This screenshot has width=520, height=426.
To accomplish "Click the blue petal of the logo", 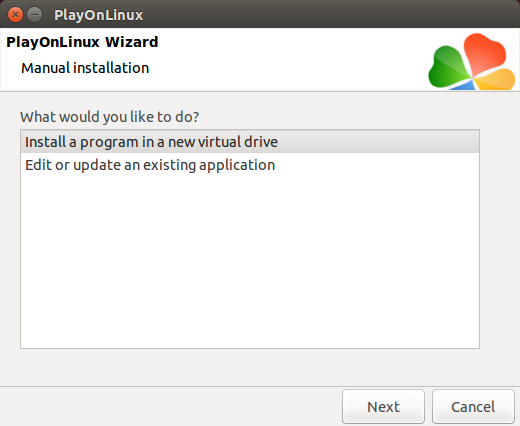I will (464, 86).
